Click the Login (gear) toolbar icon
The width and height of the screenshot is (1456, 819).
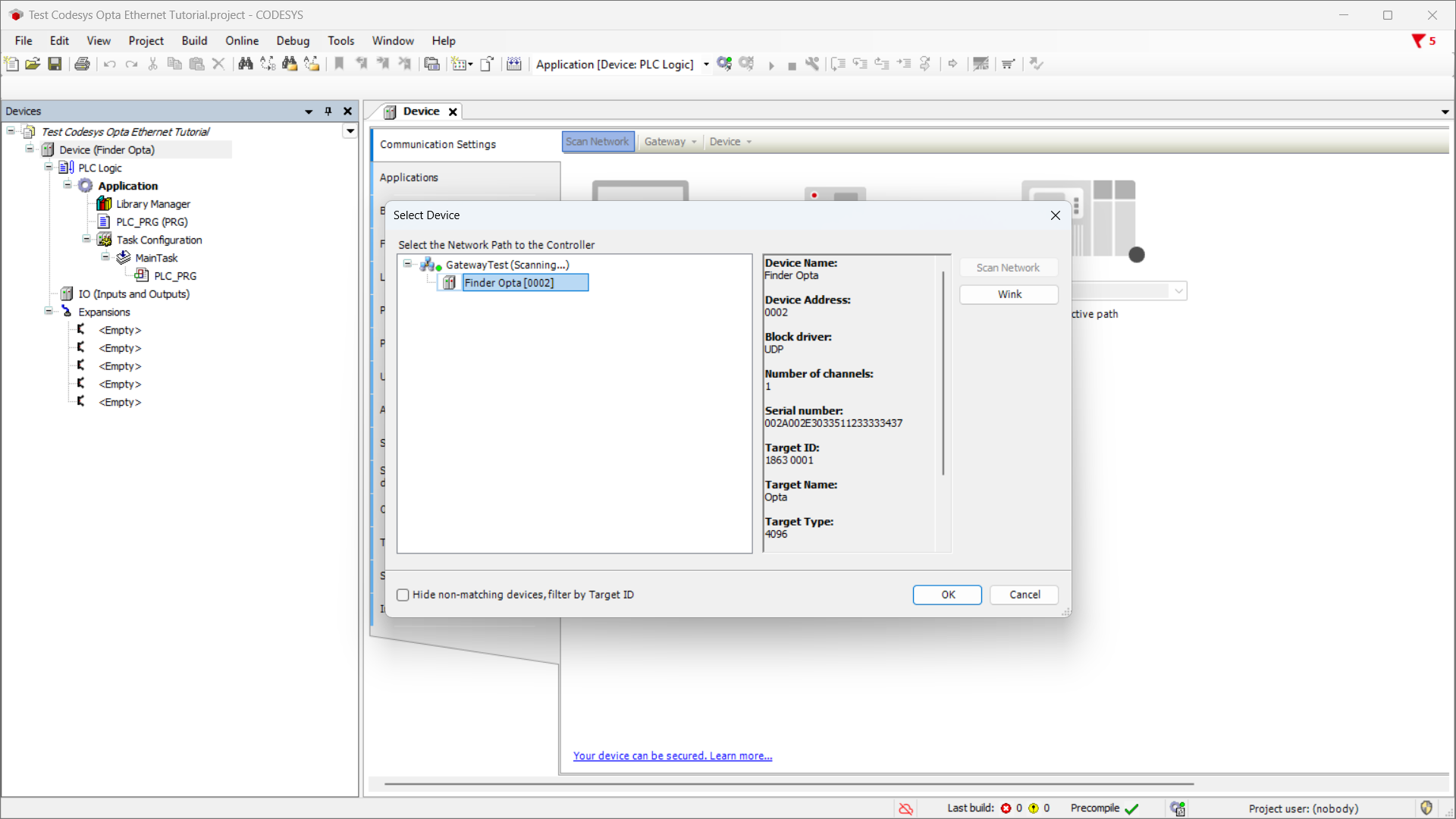(724, 64)
